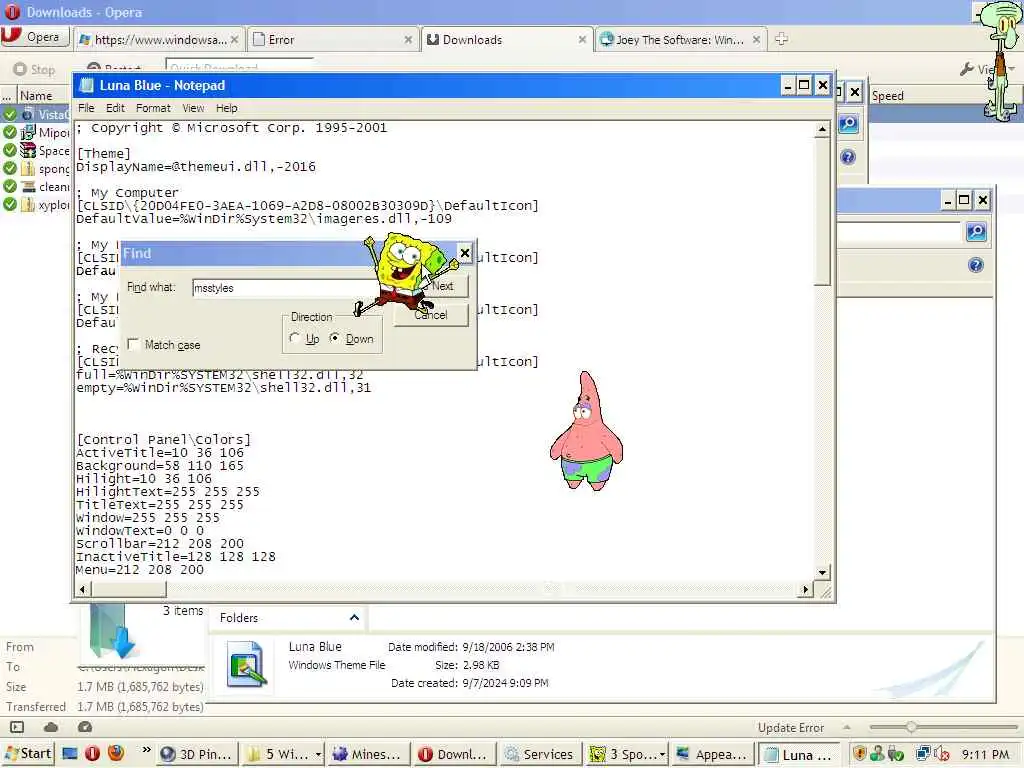Launch Opera from quick launch icon
The image size is (1024, 768).
click(x=92, y=754)
